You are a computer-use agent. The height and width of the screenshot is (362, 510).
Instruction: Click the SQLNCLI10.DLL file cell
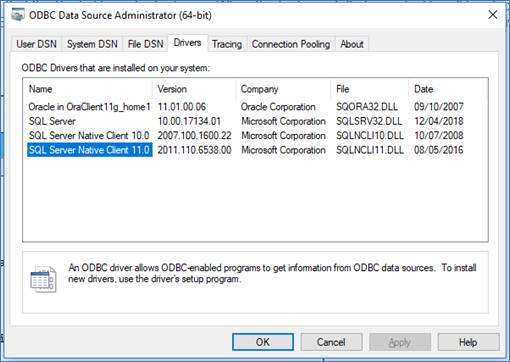click(x=370, y=135)
